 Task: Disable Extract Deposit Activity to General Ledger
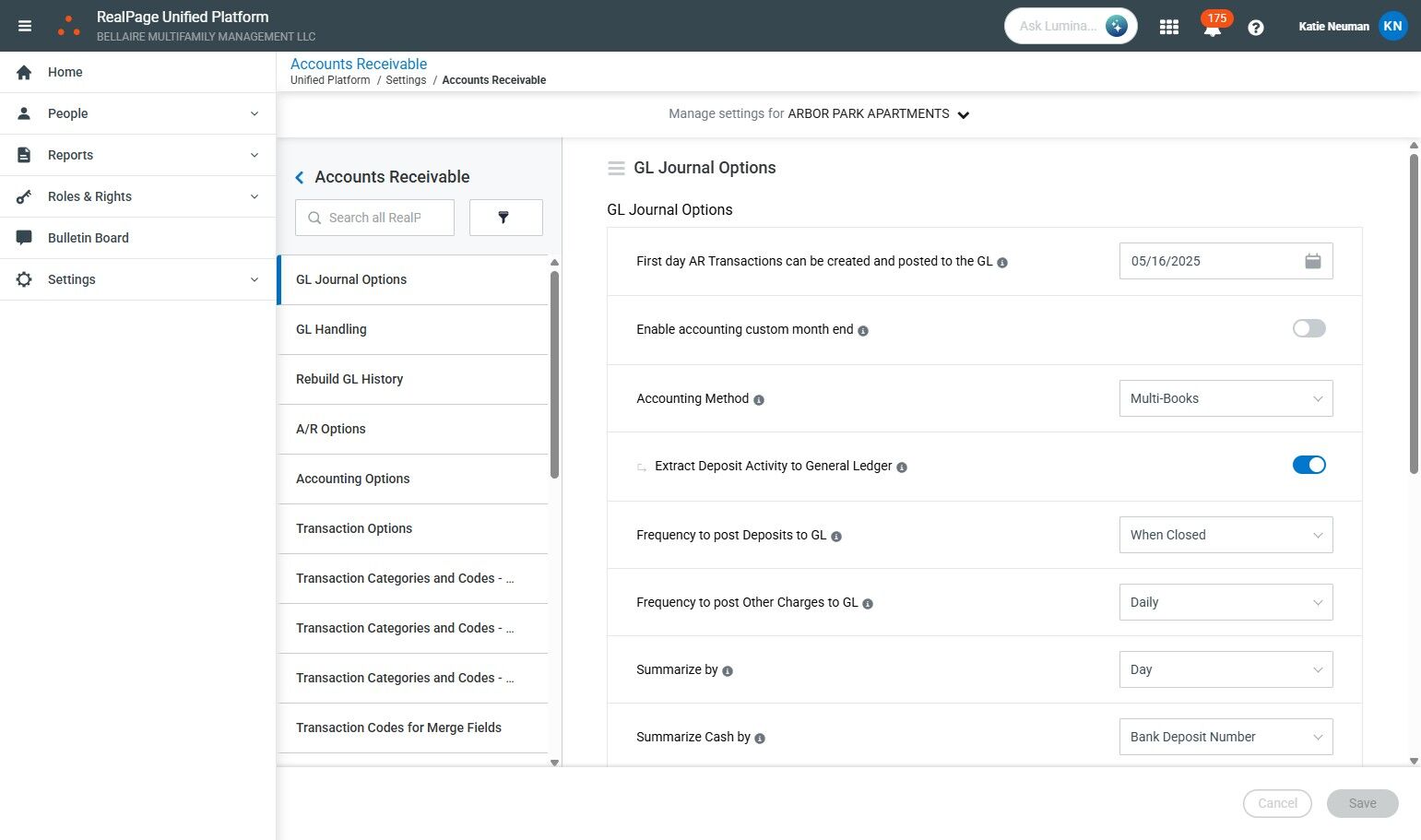point(1309,465)
